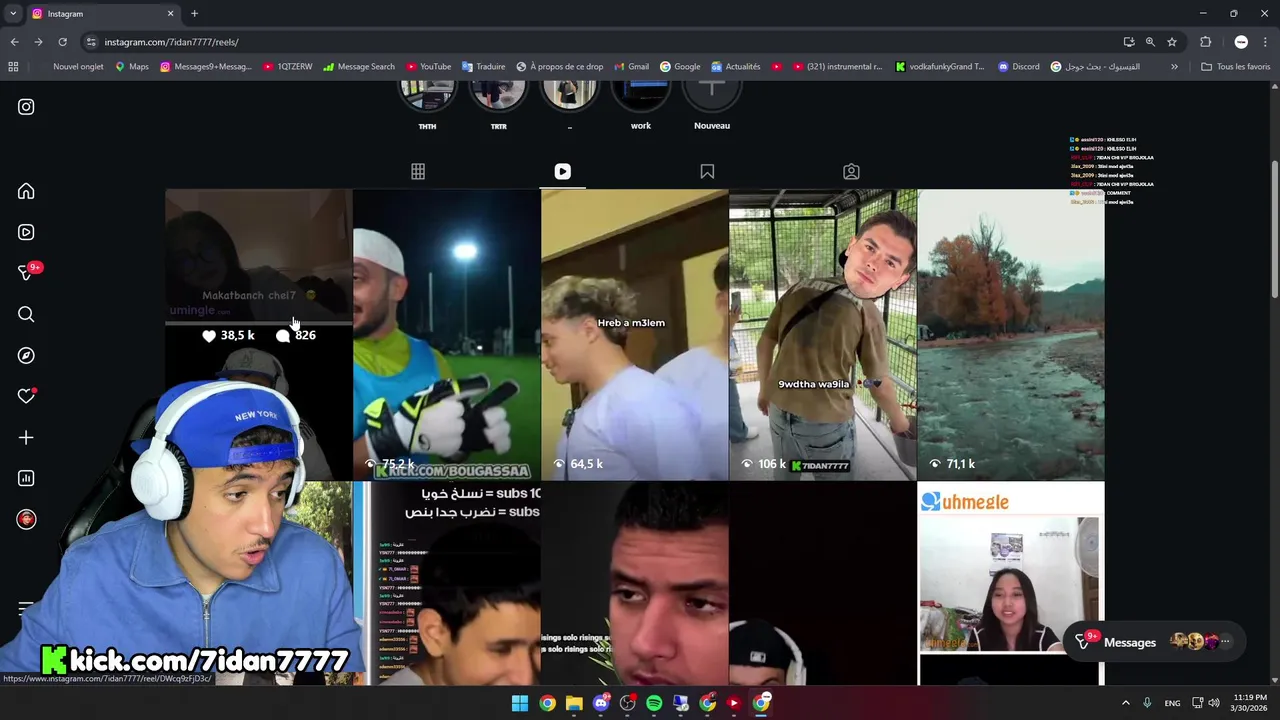
Task: Open the '1QTZERW' bookmark
Action: point(288,67)
